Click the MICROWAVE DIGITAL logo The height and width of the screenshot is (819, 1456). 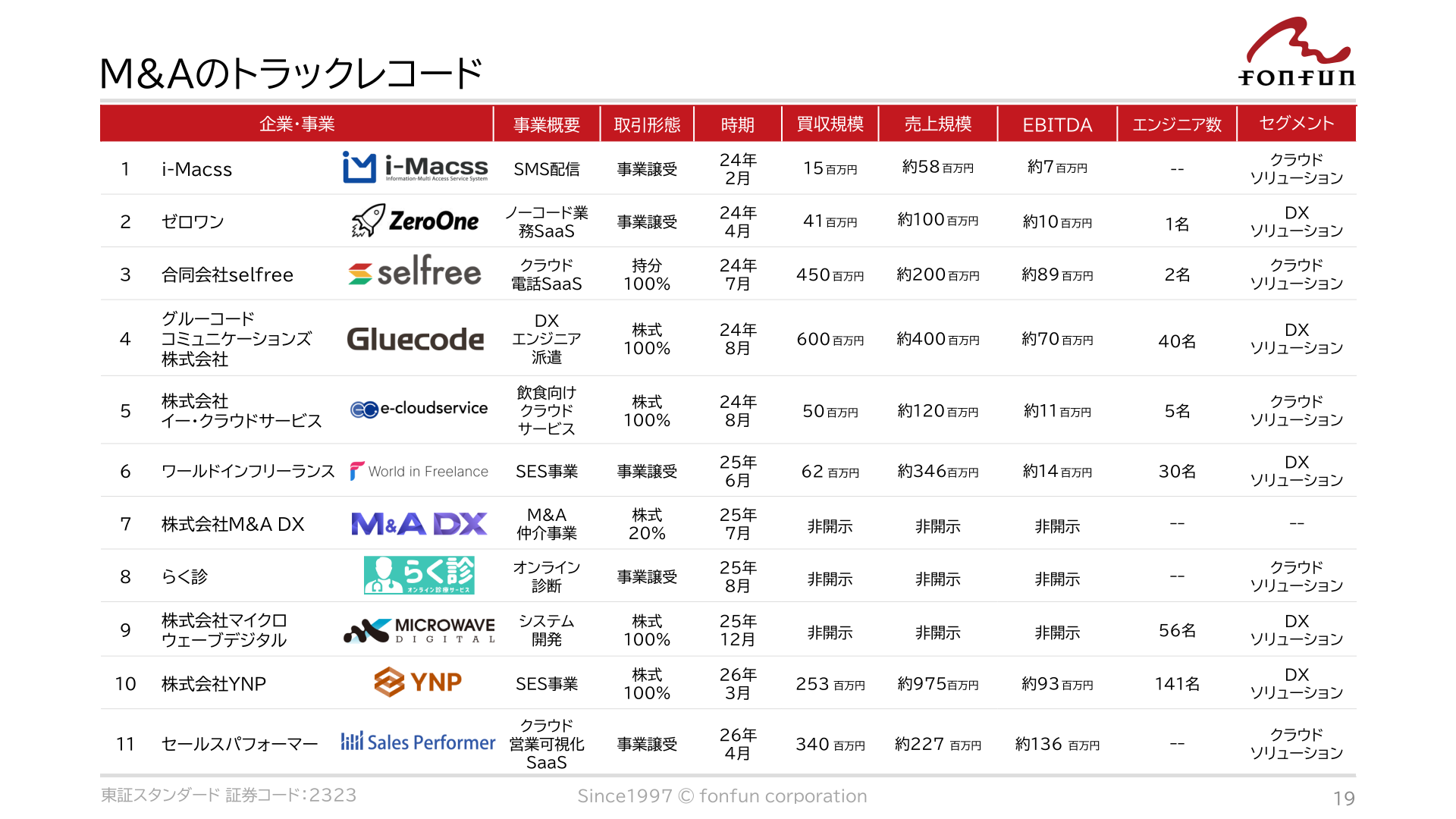(419, 629)
